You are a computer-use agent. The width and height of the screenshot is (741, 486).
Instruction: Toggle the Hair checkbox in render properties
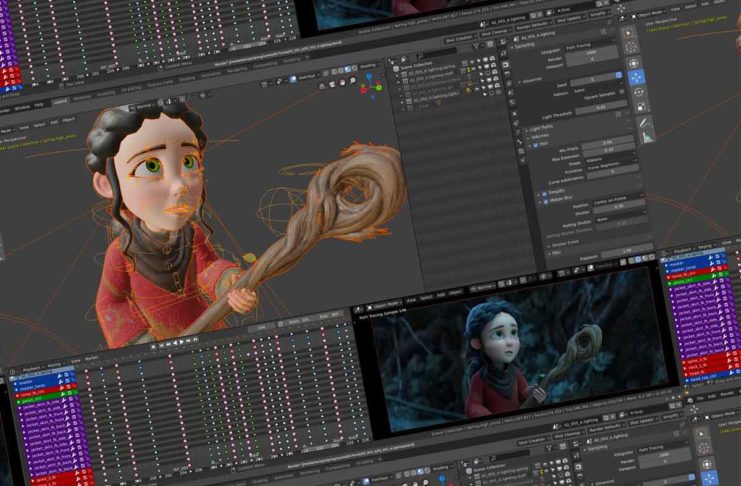[535, 146]
